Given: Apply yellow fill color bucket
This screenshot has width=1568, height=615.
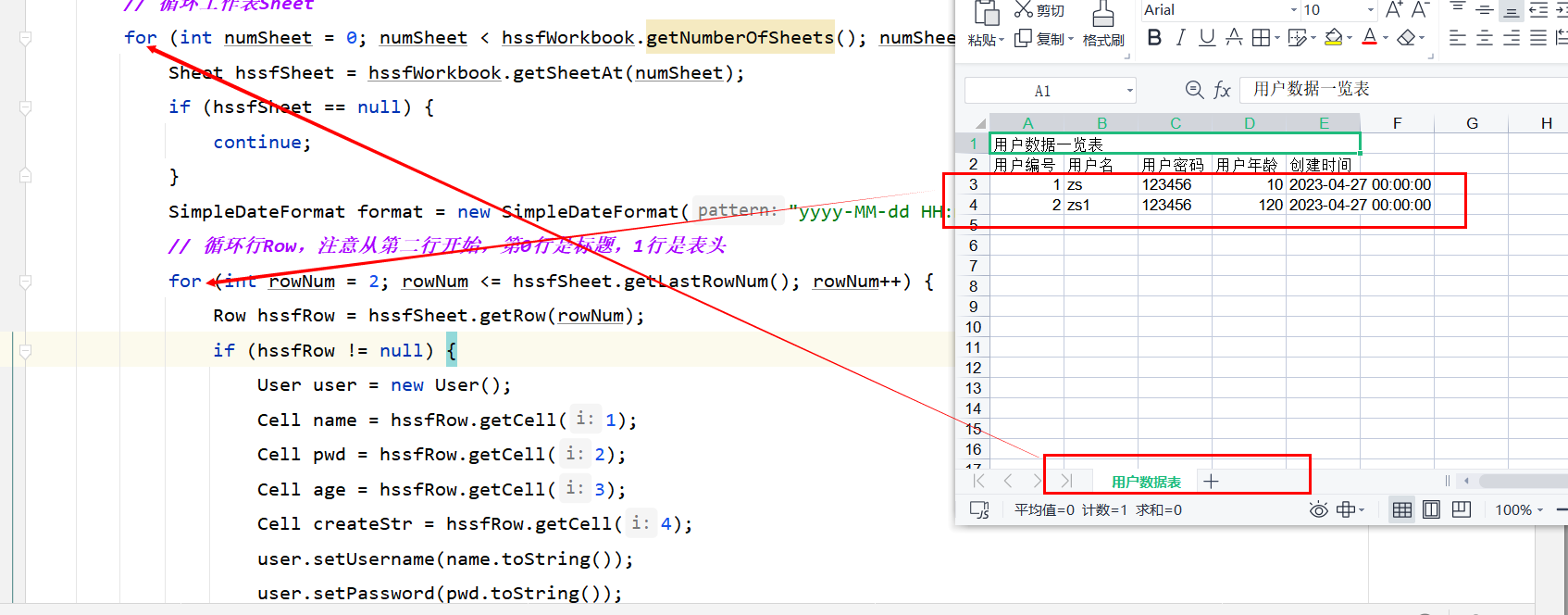Looking at the screenshot, I should pos(1334,38).
